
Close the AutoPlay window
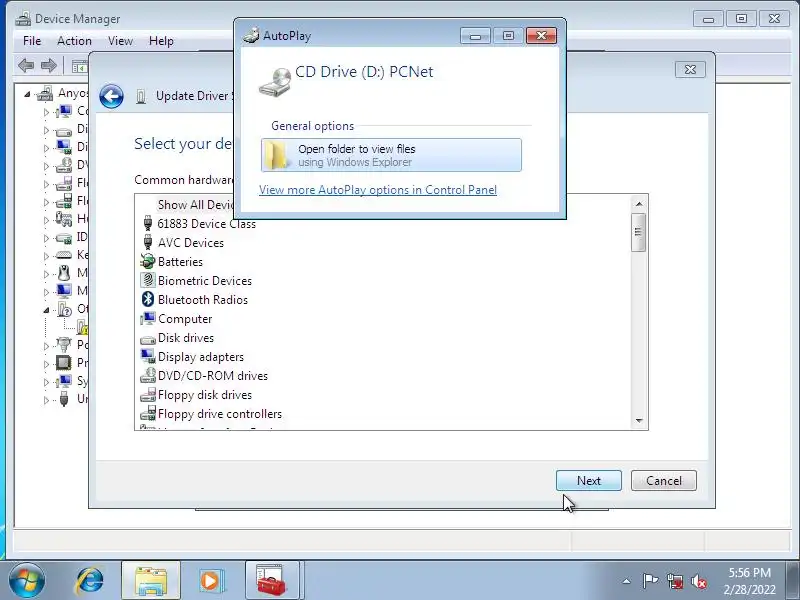point(541,35)
